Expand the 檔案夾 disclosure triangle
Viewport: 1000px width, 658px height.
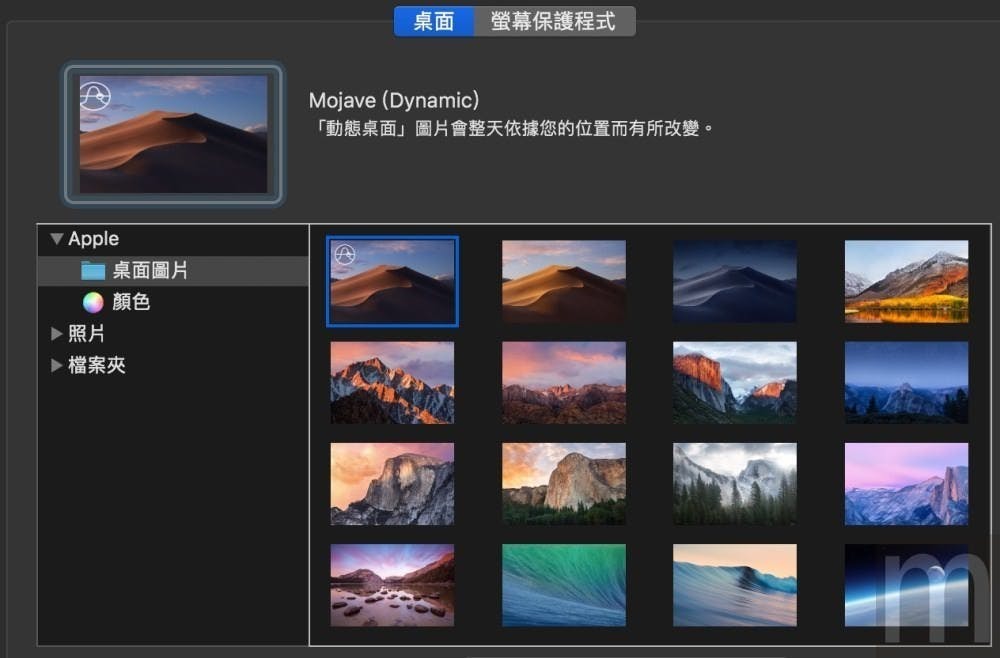pyautogui.click(x=57, y=365)
